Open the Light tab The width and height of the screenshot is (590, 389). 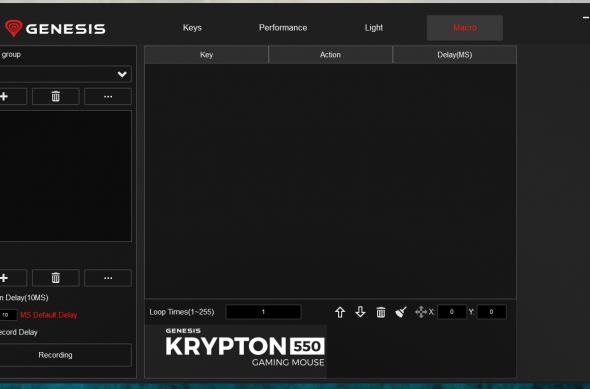point(374,27)
